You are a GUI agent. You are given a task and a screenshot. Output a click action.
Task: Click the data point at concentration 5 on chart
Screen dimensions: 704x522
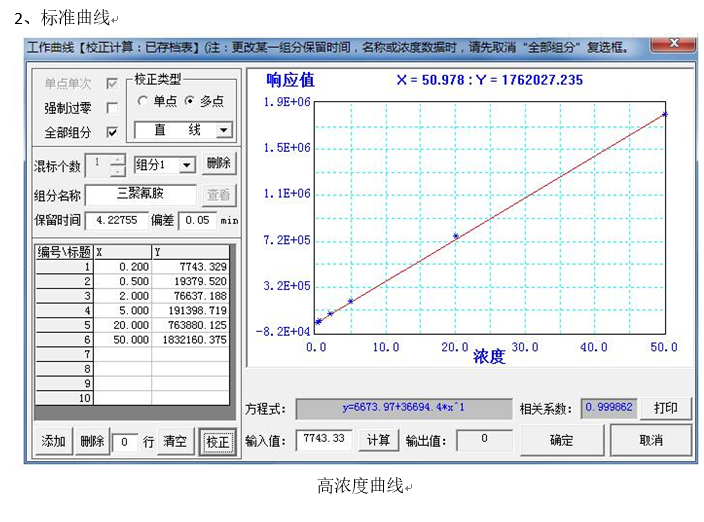(351, 301)
